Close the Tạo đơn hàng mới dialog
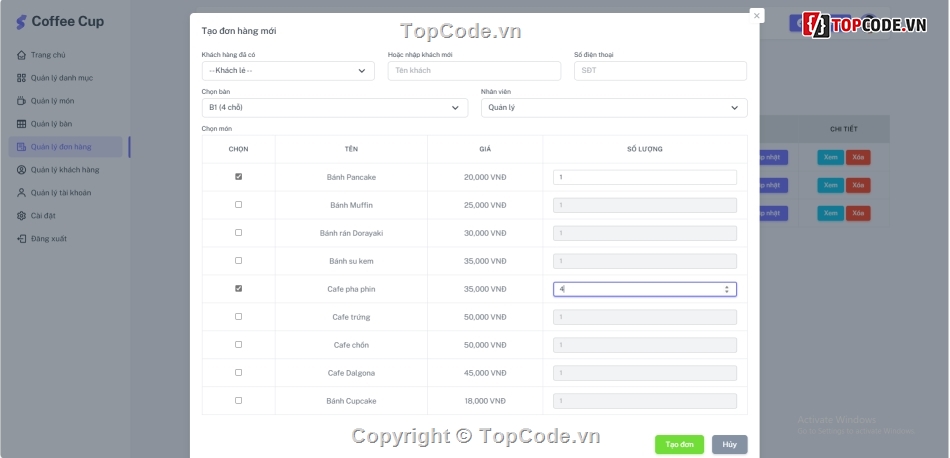 point(757,16)
